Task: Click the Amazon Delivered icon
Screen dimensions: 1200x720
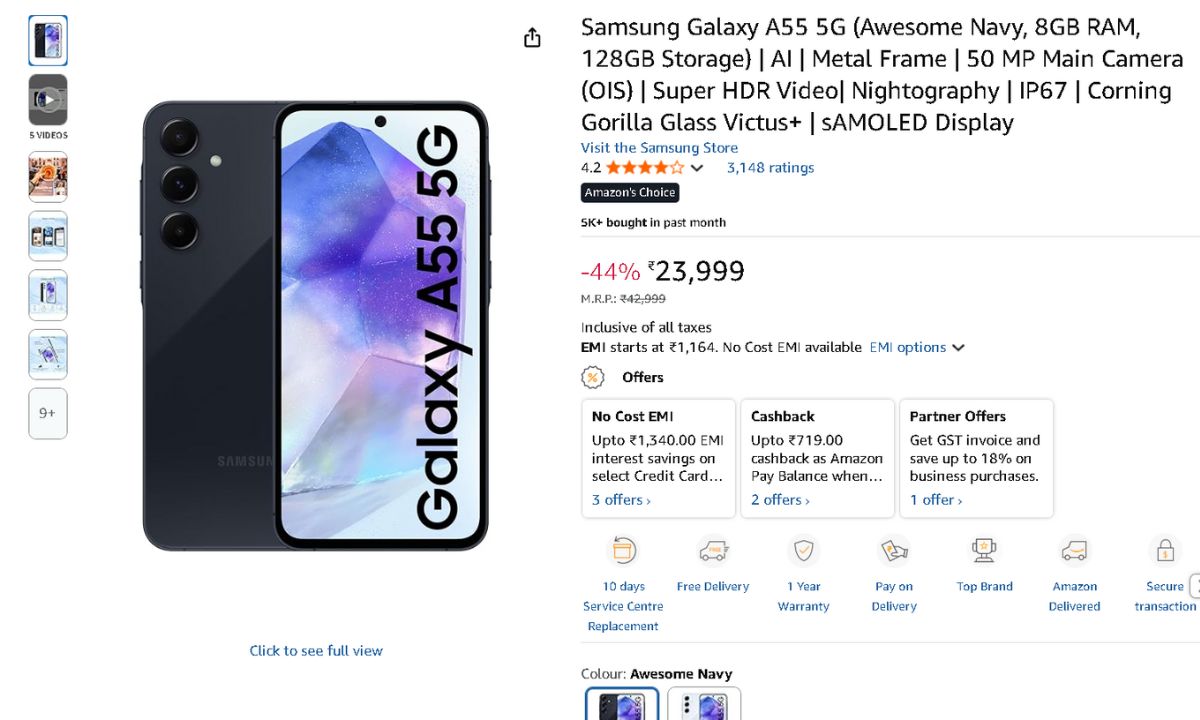Action: (1074, 551)
